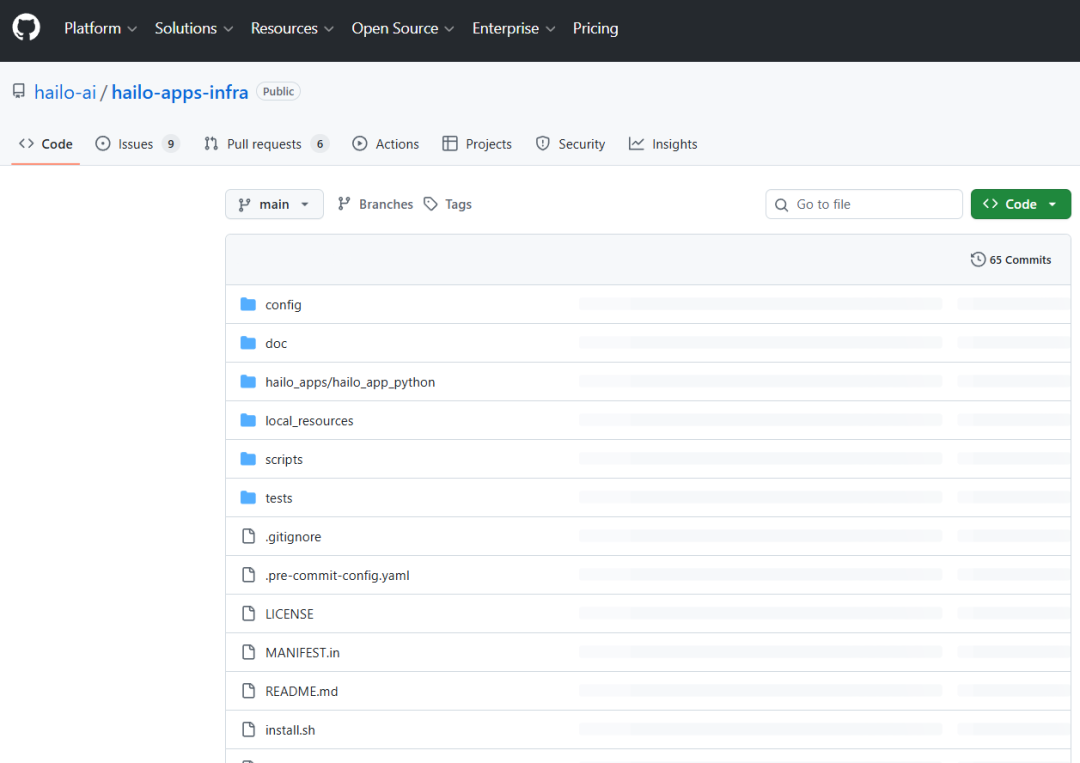Click the folder icon for local_resources

pyautogui.click(x=248, y=419)
